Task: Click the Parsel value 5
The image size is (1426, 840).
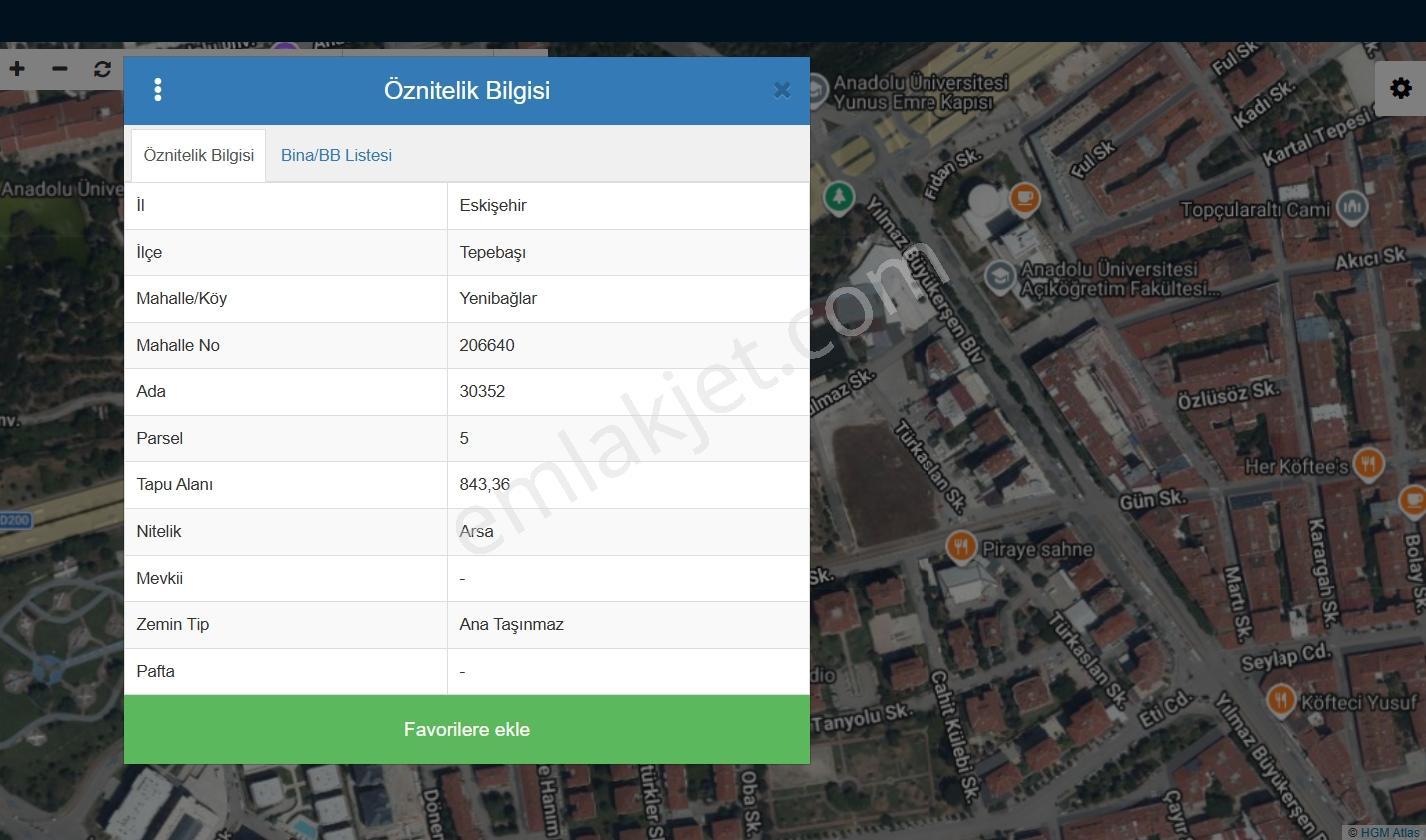Action: click(464, 439)
